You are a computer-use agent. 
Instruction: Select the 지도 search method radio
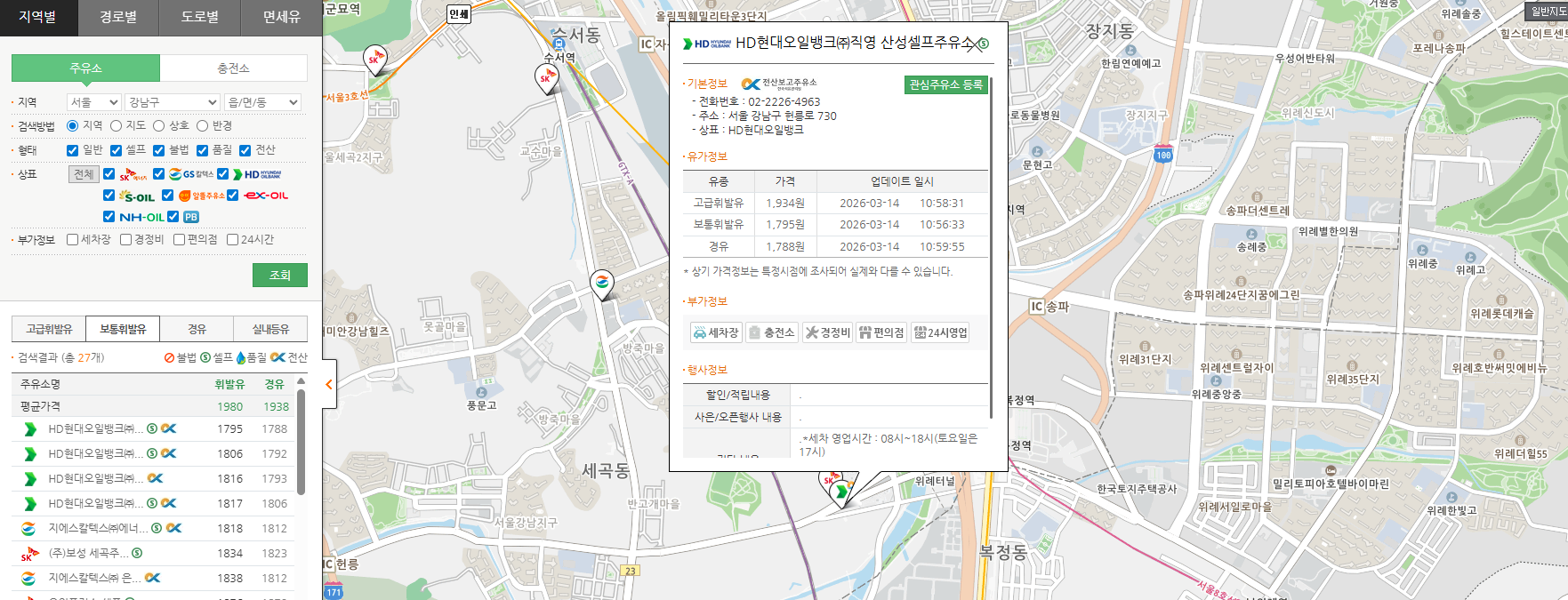[x=116, y=126]
